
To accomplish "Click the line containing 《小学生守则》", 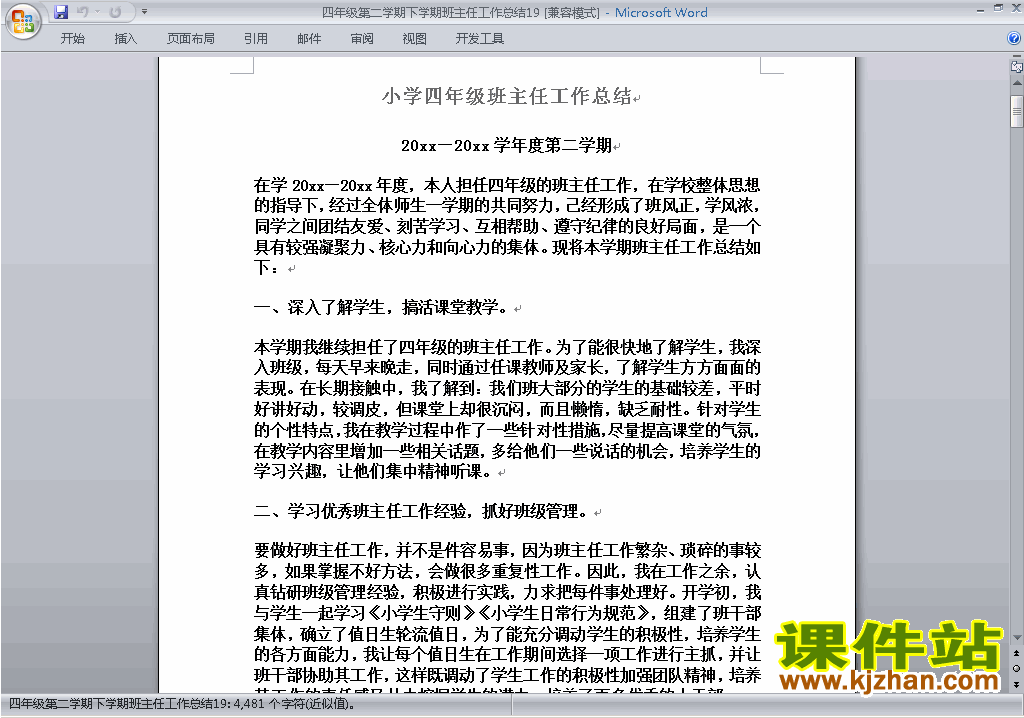I will [507, 613].
